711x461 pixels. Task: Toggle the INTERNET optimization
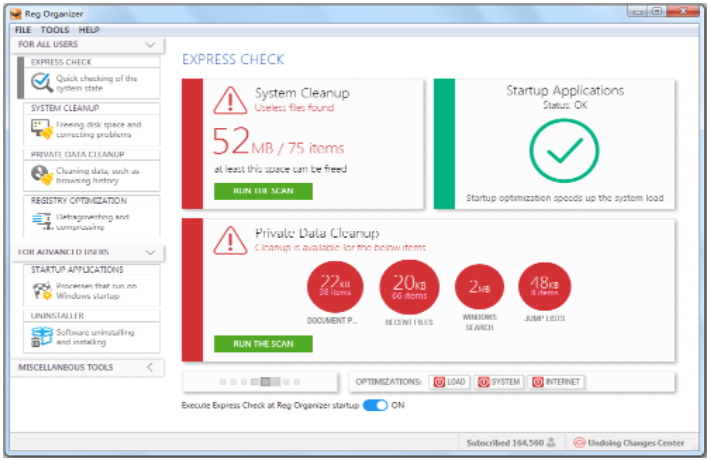click(556, 382)
